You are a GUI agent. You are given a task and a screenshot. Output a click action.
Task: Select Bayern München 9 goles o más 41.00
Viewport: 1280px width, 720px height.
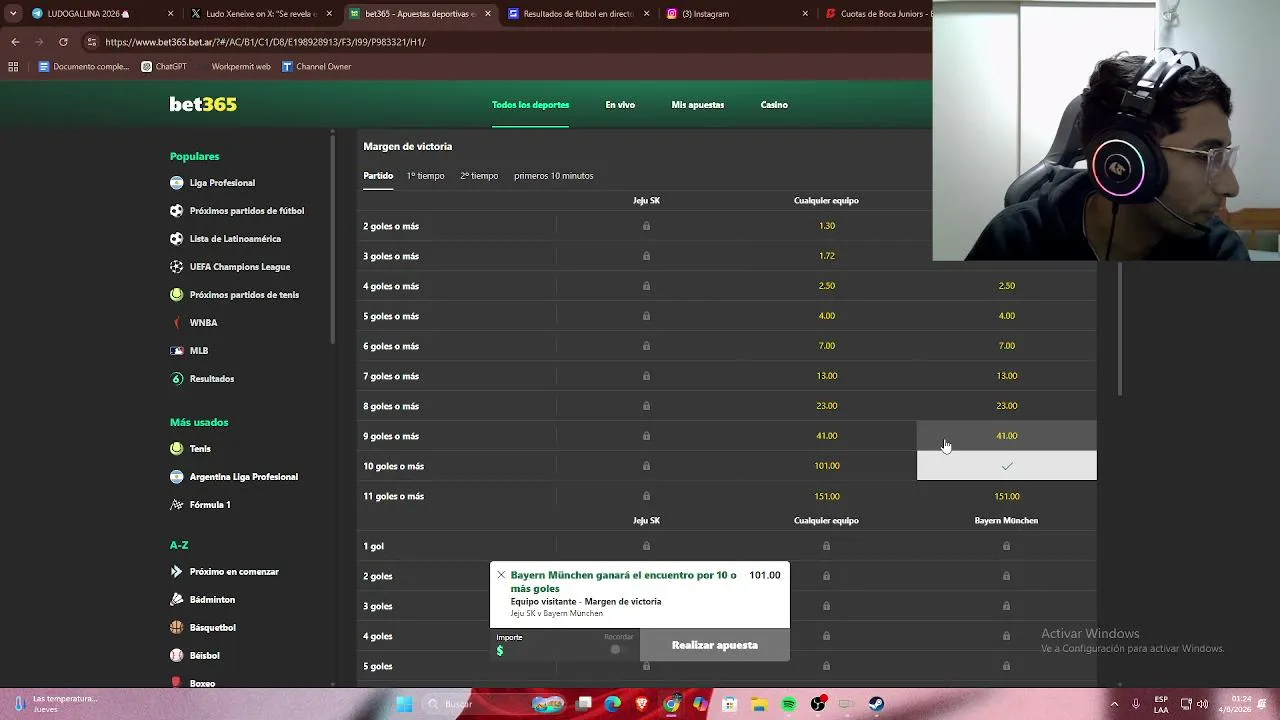pyautogui.click(x=1007, y=436)
